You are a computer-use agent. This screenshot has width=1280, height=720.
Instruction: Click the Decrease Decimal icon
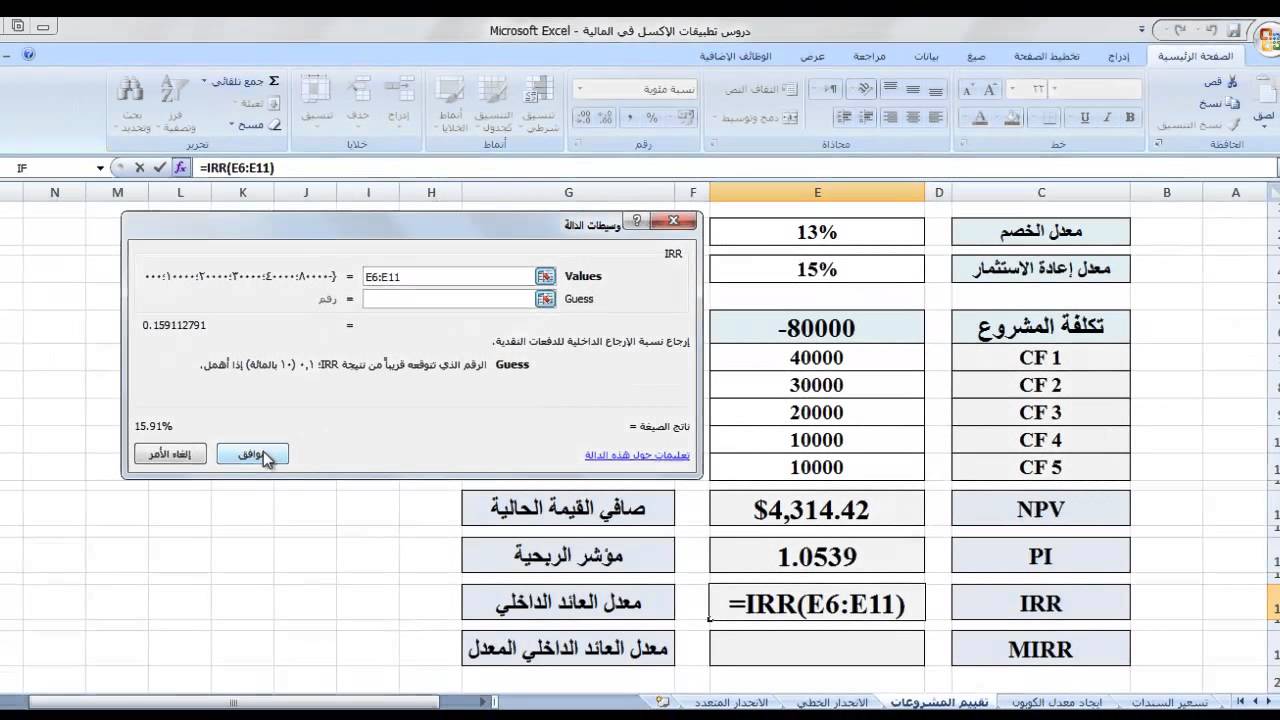coord(583,118)
